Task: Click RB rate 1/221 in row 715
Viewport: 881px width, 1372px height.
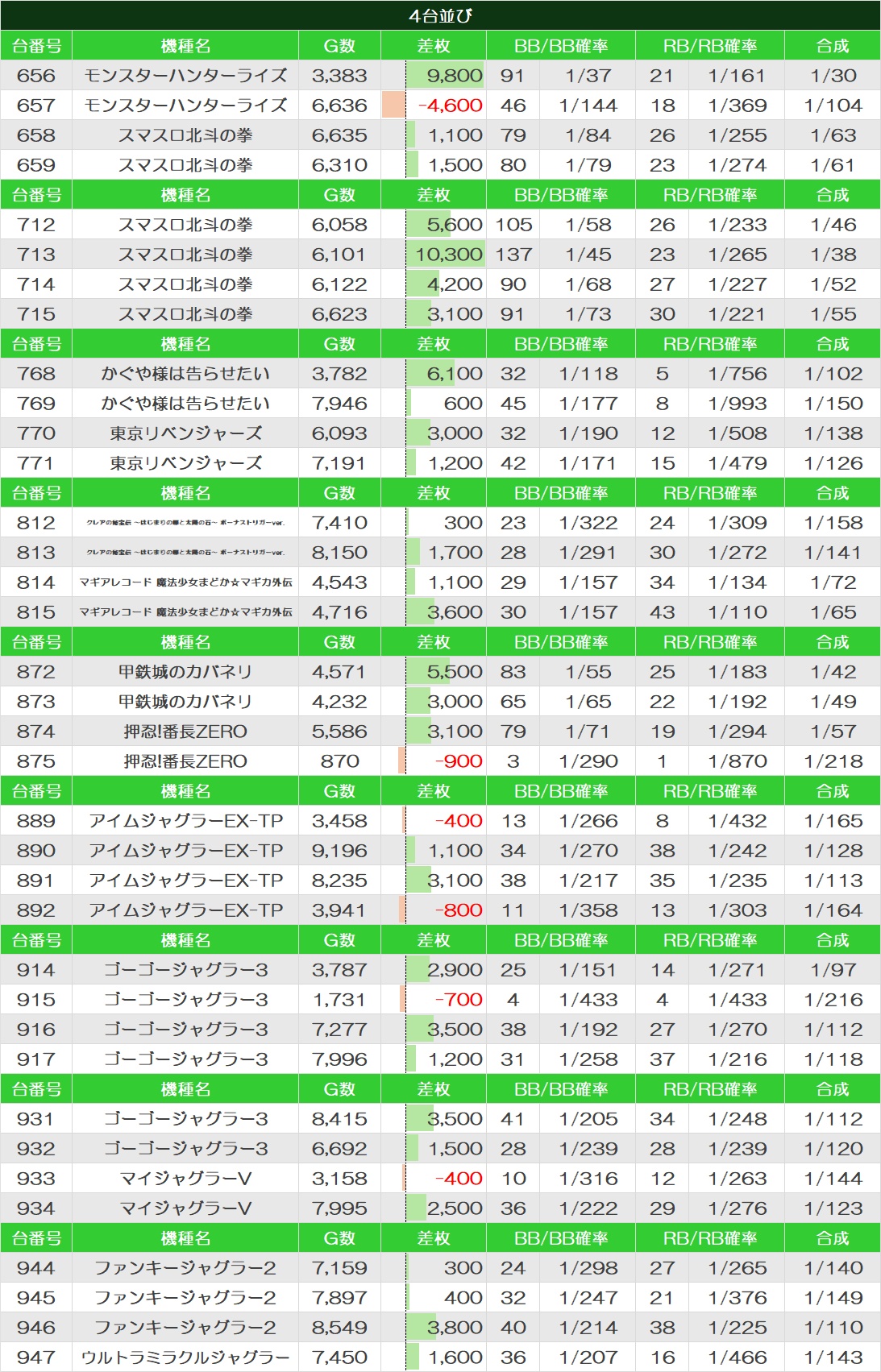Action: [737, 314]
